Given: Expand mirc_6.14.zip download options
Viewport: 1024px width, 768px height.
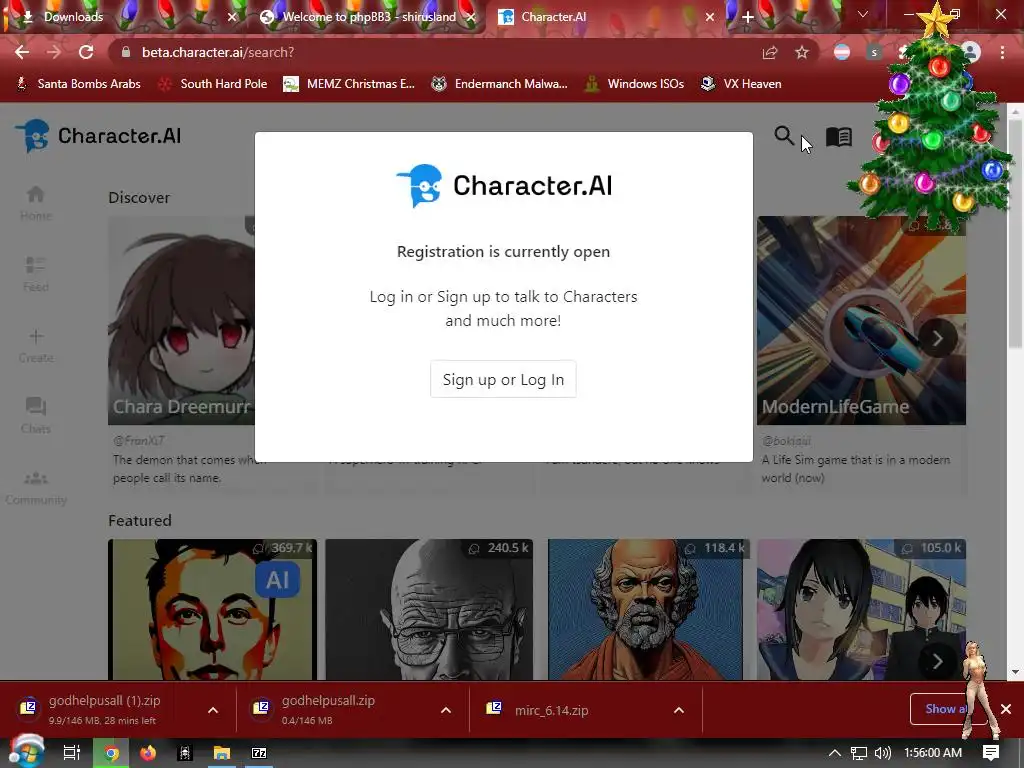Looking at the screenshot, I should (679, 710).
